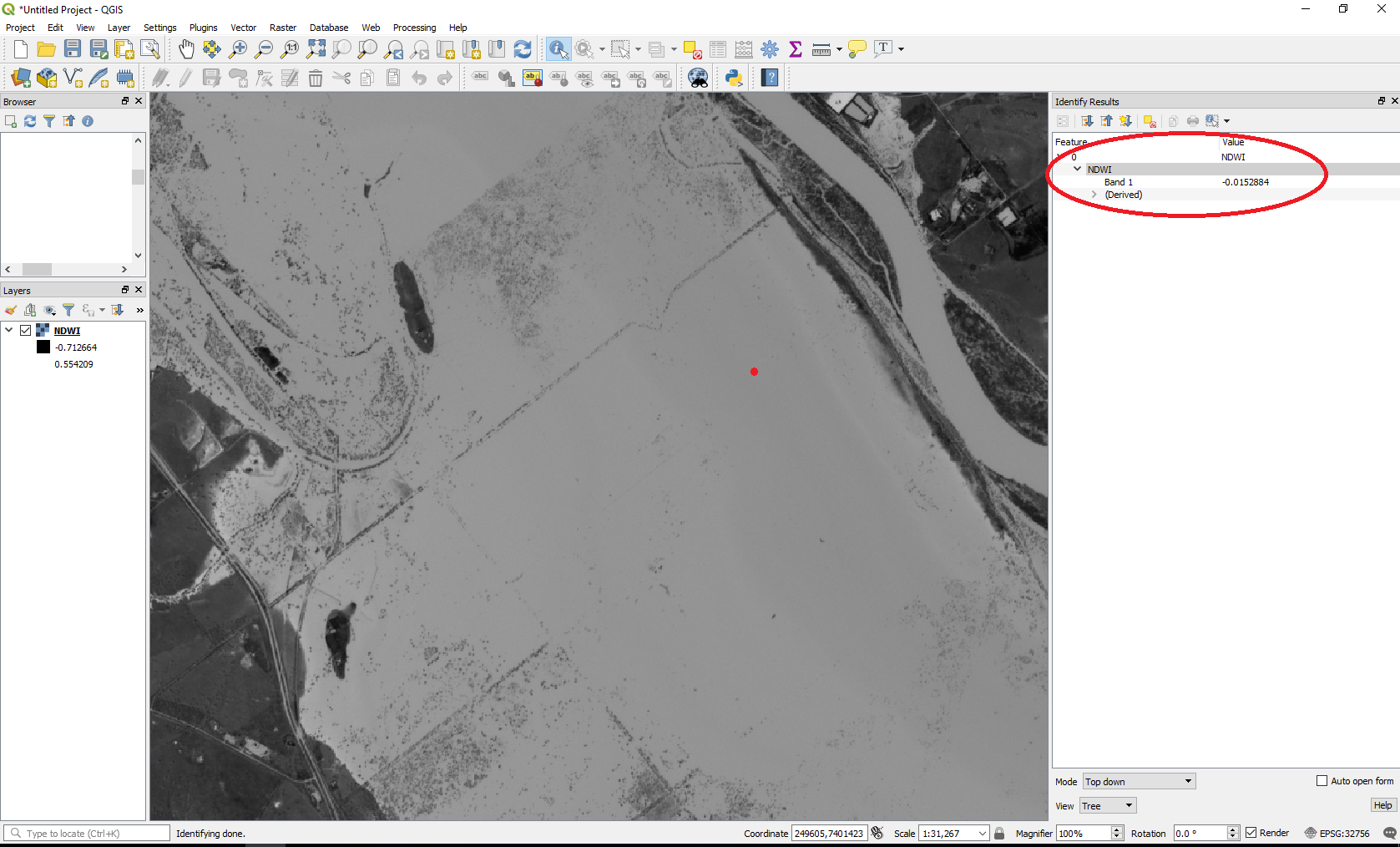Select the Pan Map hand tool
Image resolution: width=1400 pixels, height=847 pixels.
coord(186,49)
